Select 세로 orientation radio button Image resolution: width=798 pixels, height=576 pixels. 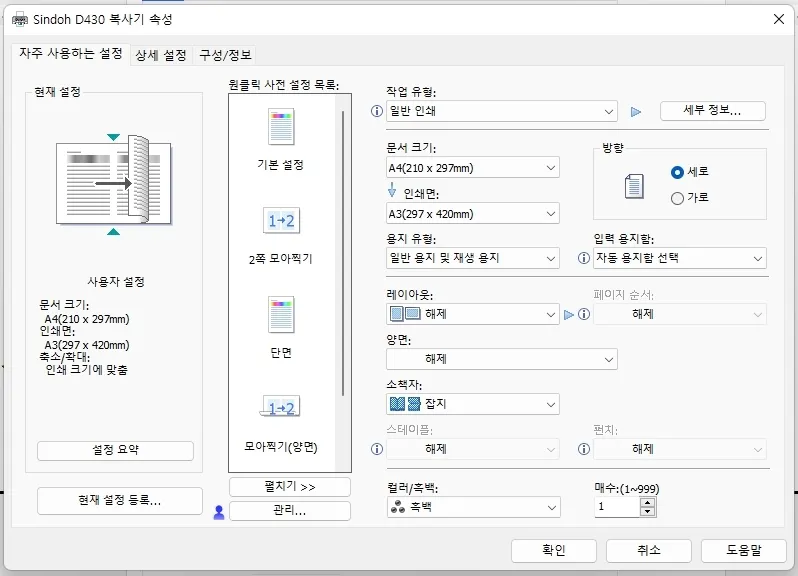click(677, 172)
